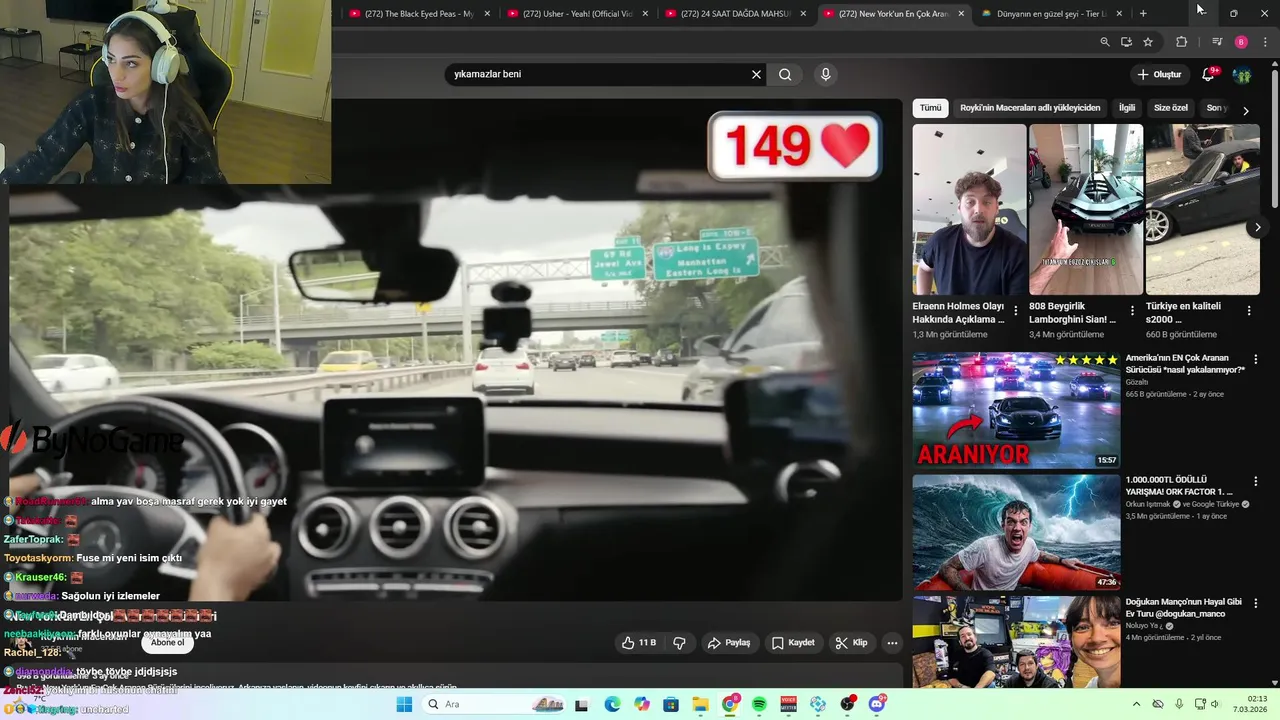Switch to the Usher - Yeah! tab
1280x720 pixels.
pyautogui.click(x=578, y=13)
